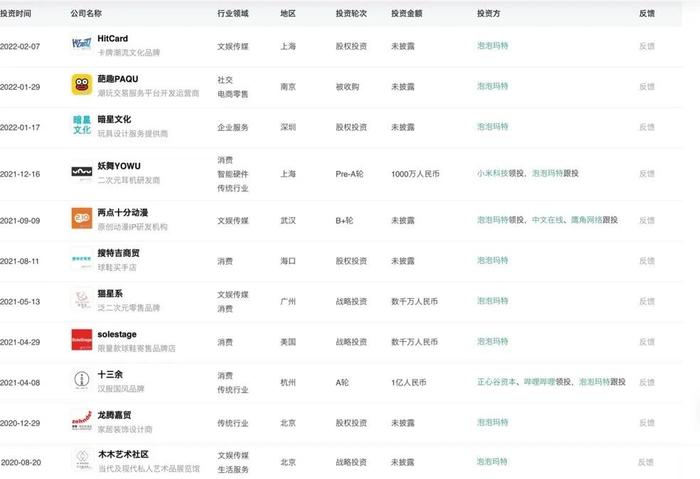The height and width of the screenshot is (479, 700).
Task: Click 小米科技 investor link
Action: pyautogui.click(x=492, y=173)
